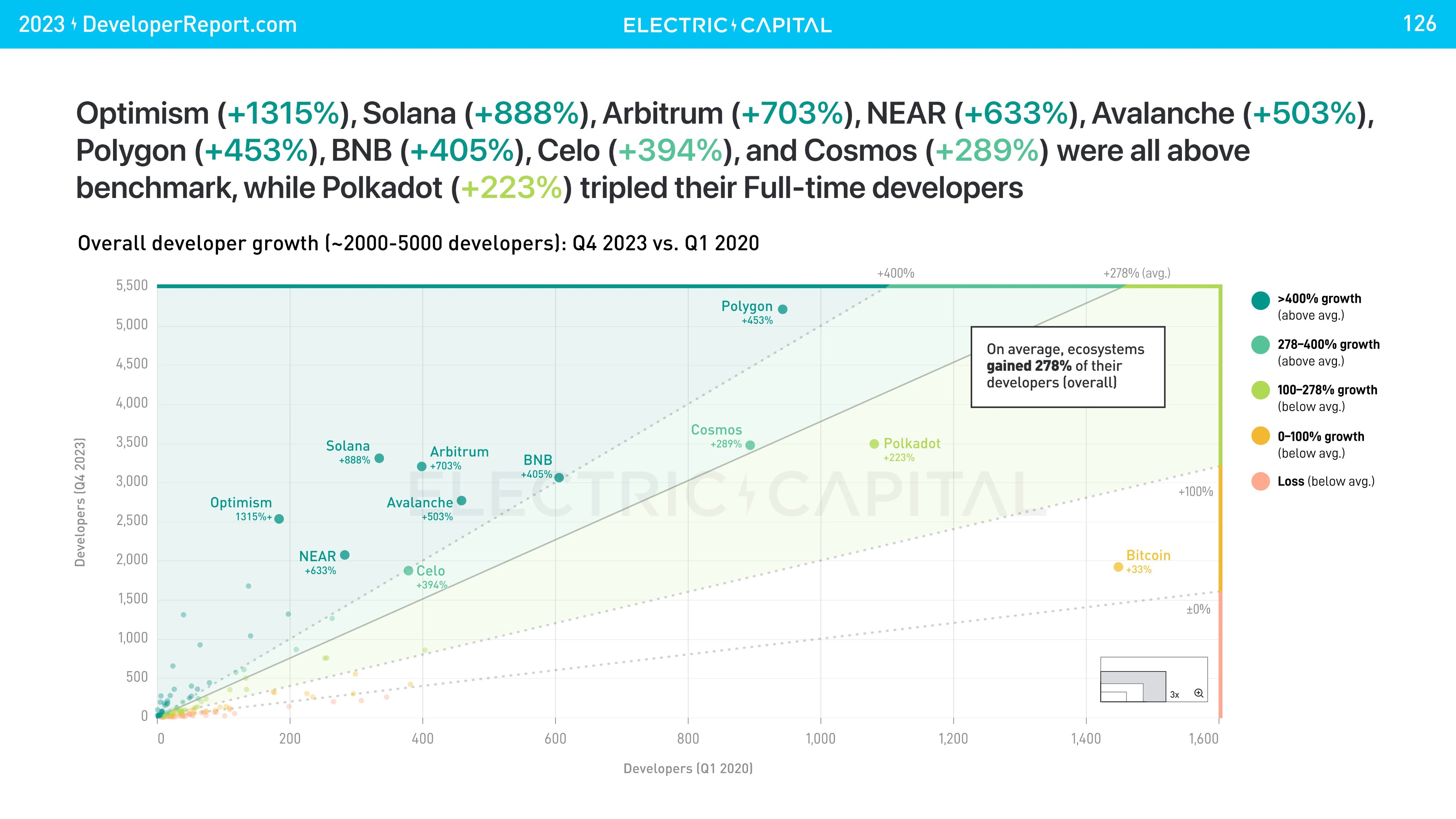Select the Avalanche data point
The height and width of the screenshot is (819, 1456).
(461, 500)
